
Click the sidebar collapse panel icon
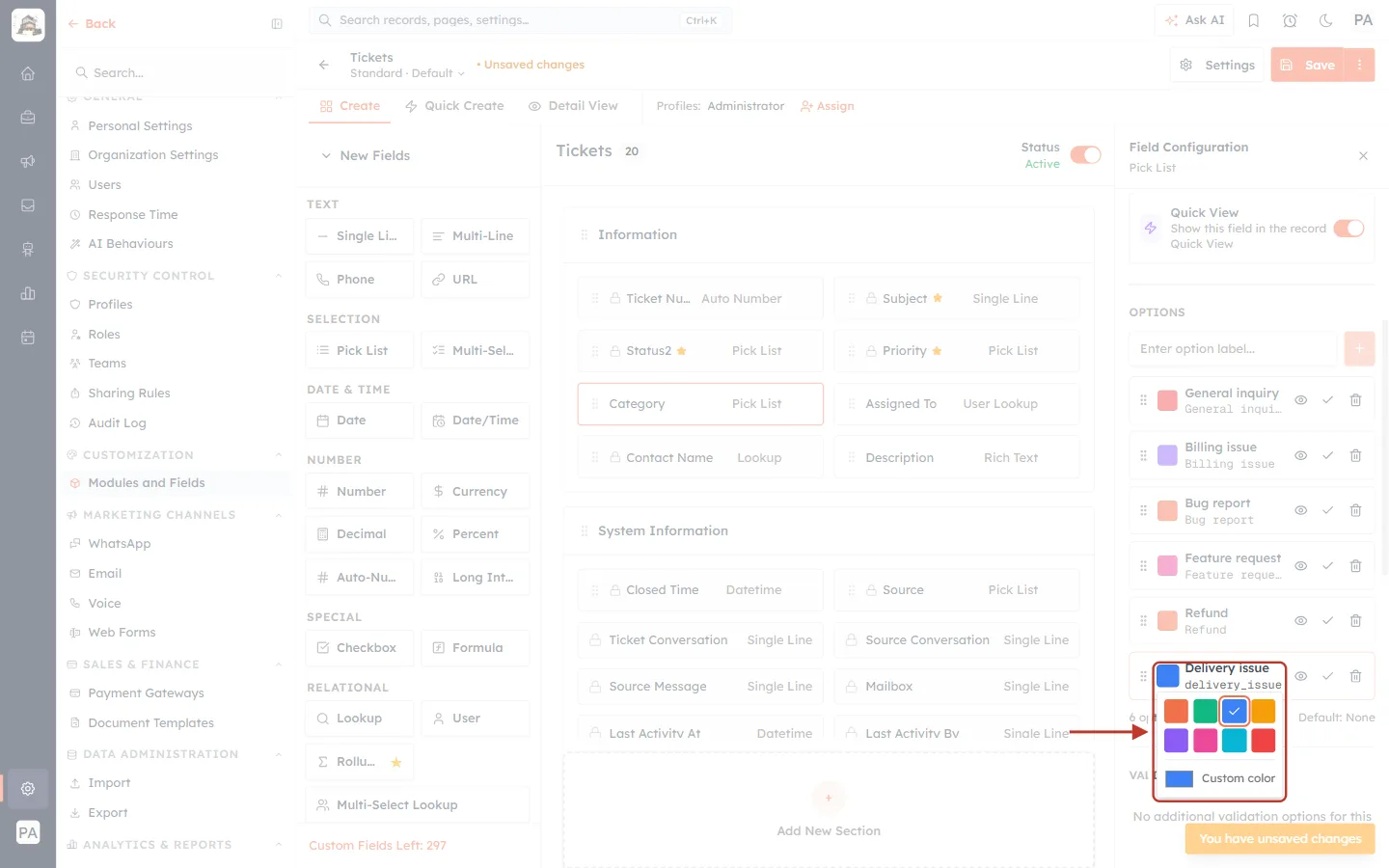point(277,24)
